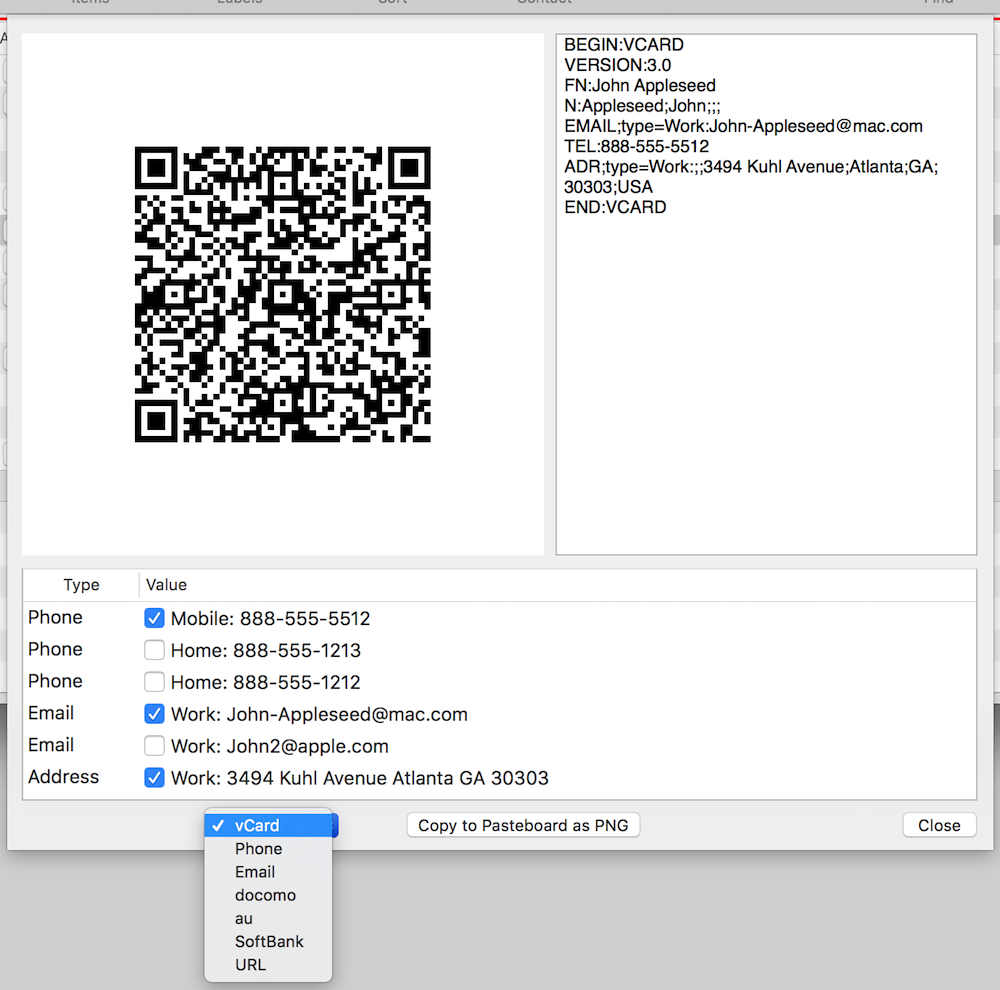The width and height of the screenshot is (1000, 990).
Task: Select SoftBank from the format popup menu
Action: [268, 942]
